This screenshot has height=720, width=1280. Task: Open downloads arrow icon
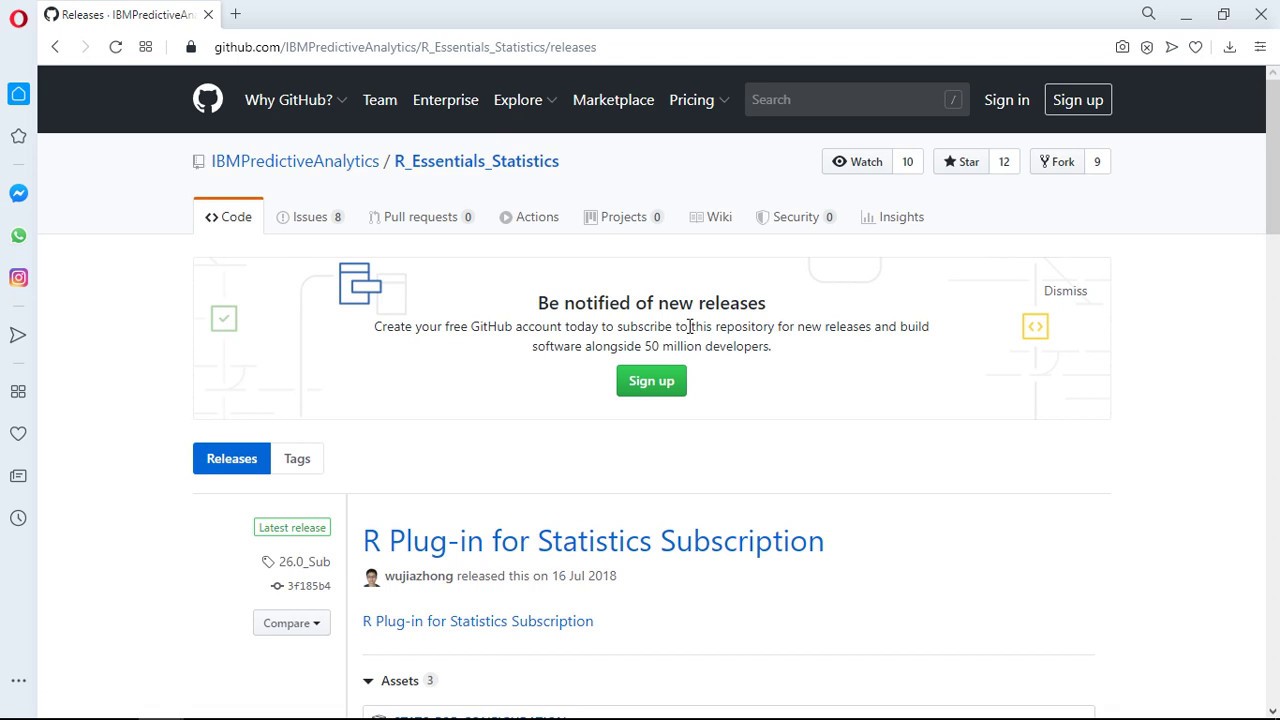pos(1230,47)
